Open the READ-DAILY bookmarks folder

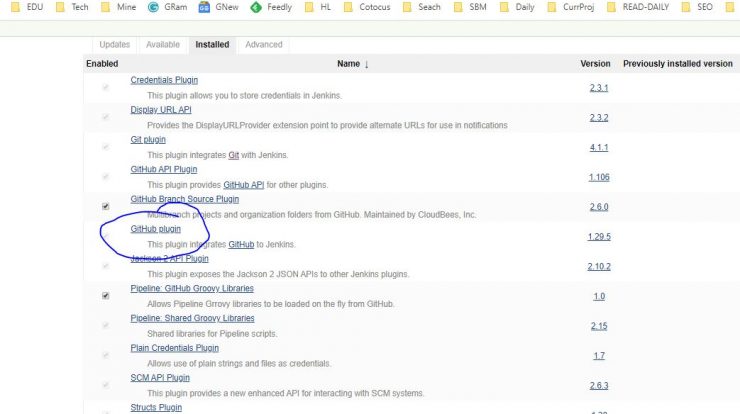point(638,7)
